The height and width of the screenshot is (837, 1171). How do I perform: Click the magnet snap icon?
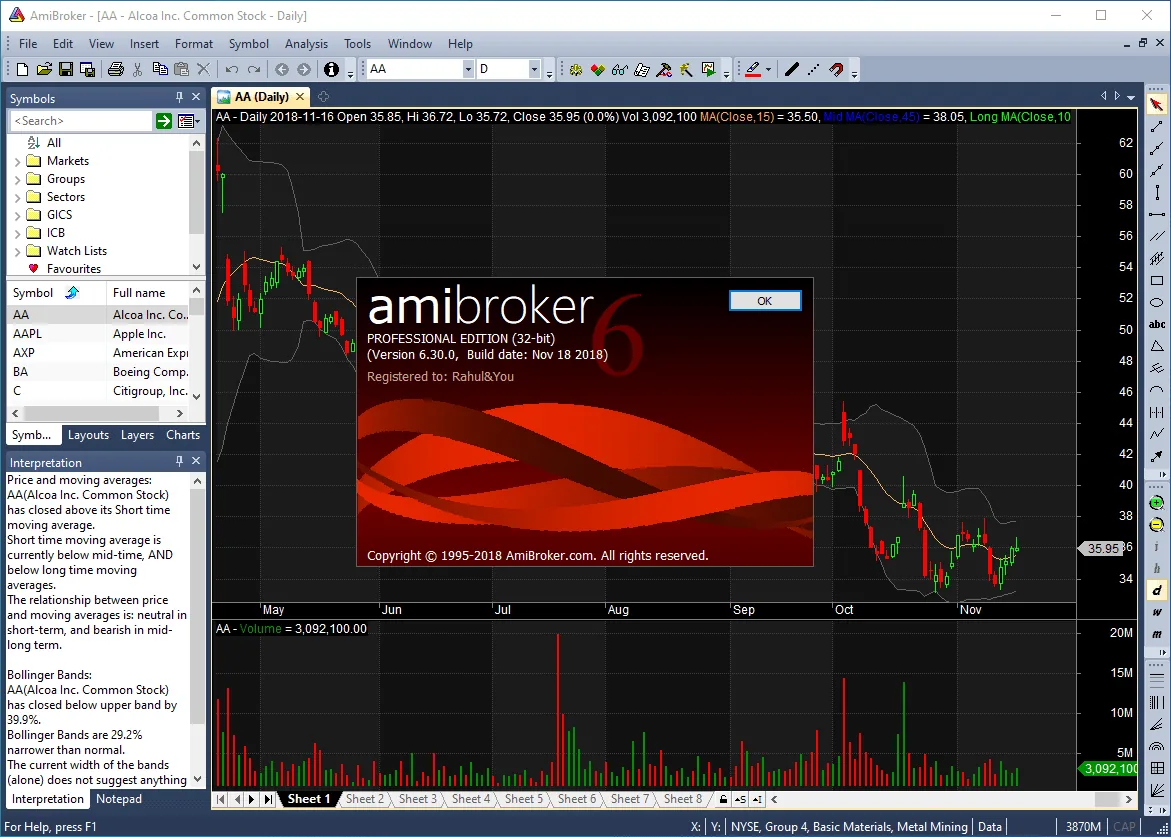click(x=836, y=69)
